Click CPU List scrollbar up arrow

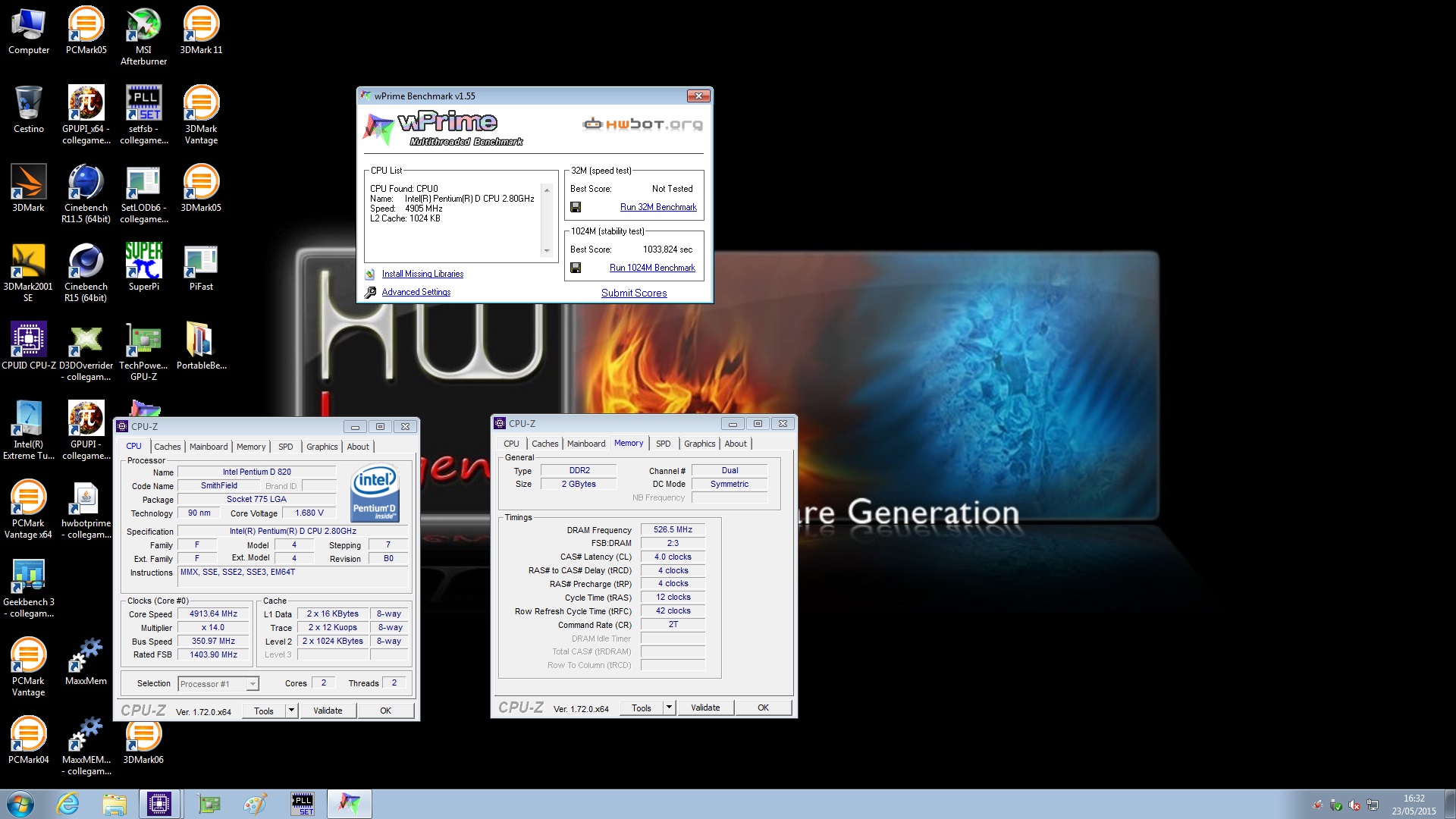pos(547,189)
